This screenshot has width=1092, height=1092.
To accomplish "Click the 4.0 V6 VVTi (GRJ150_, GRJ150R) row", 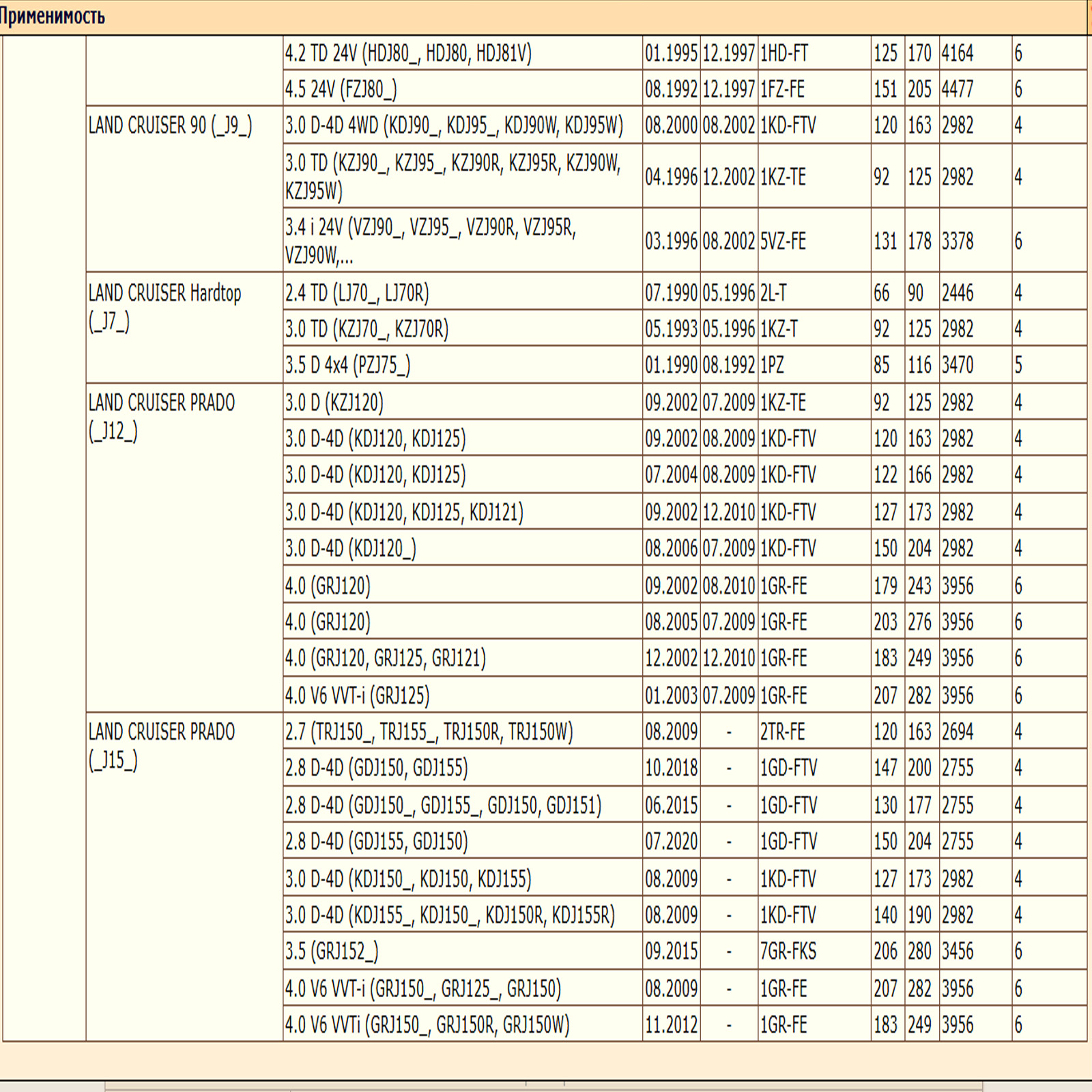I will [427, 1024].
